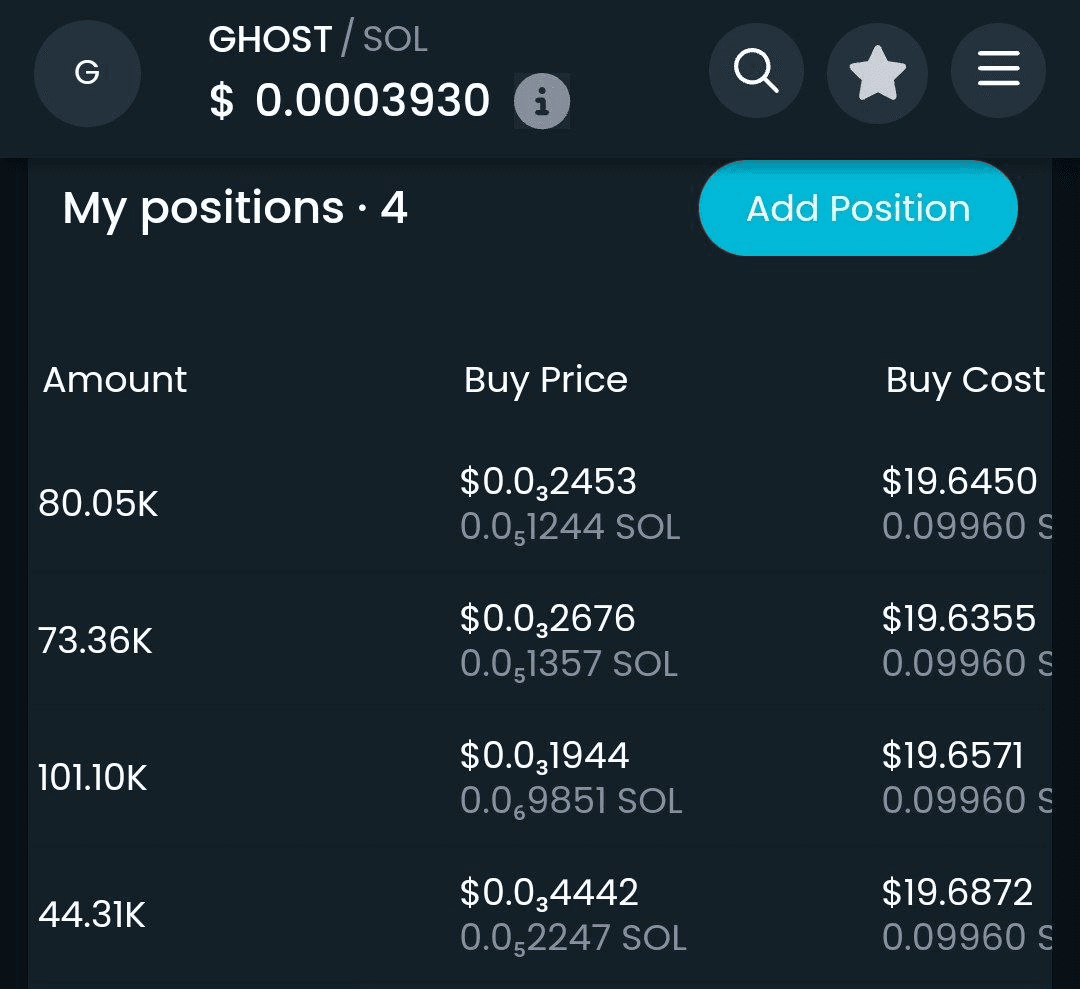Viewport: 1080px width, 989px height.
Task: Select the 44.31K position row
Action: pos(540,915)
